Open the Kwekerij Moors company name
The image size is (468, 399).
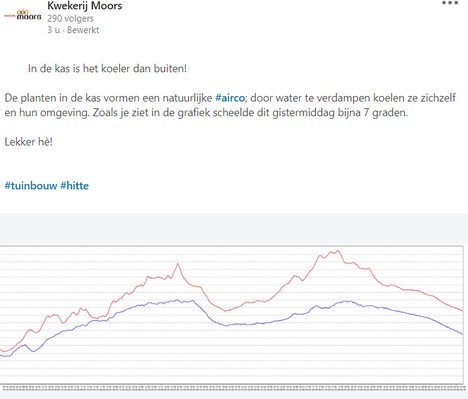[85, 6]
